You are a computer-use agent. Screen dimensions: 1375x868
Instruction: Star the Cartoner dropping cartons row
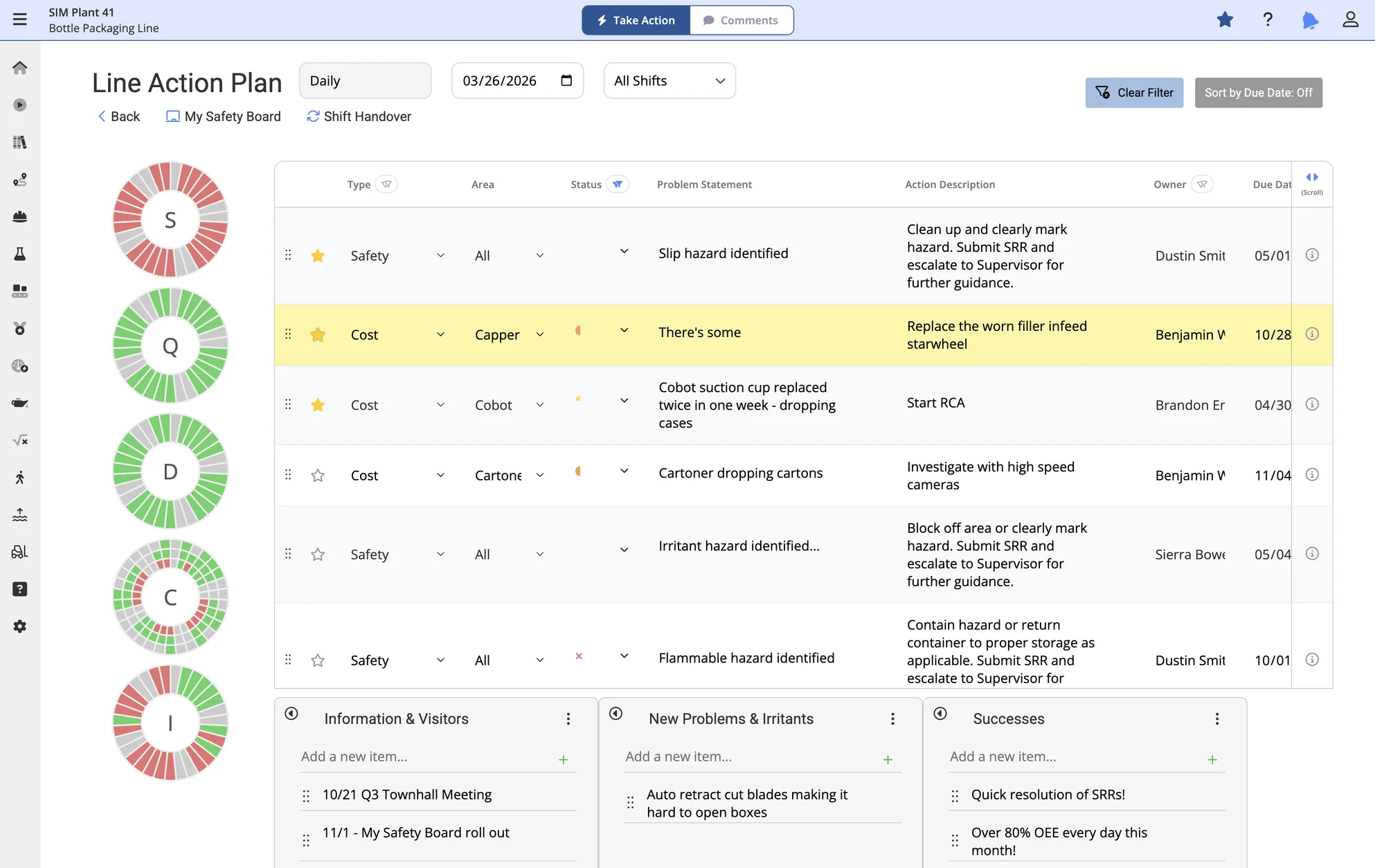coord(318,476)
